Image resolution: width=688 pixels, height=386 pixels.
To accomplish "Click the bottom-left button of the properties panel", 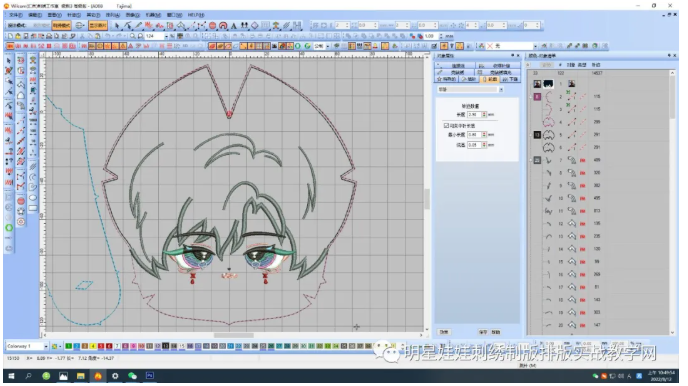I will pyautogui.click(x=444, y=332).
